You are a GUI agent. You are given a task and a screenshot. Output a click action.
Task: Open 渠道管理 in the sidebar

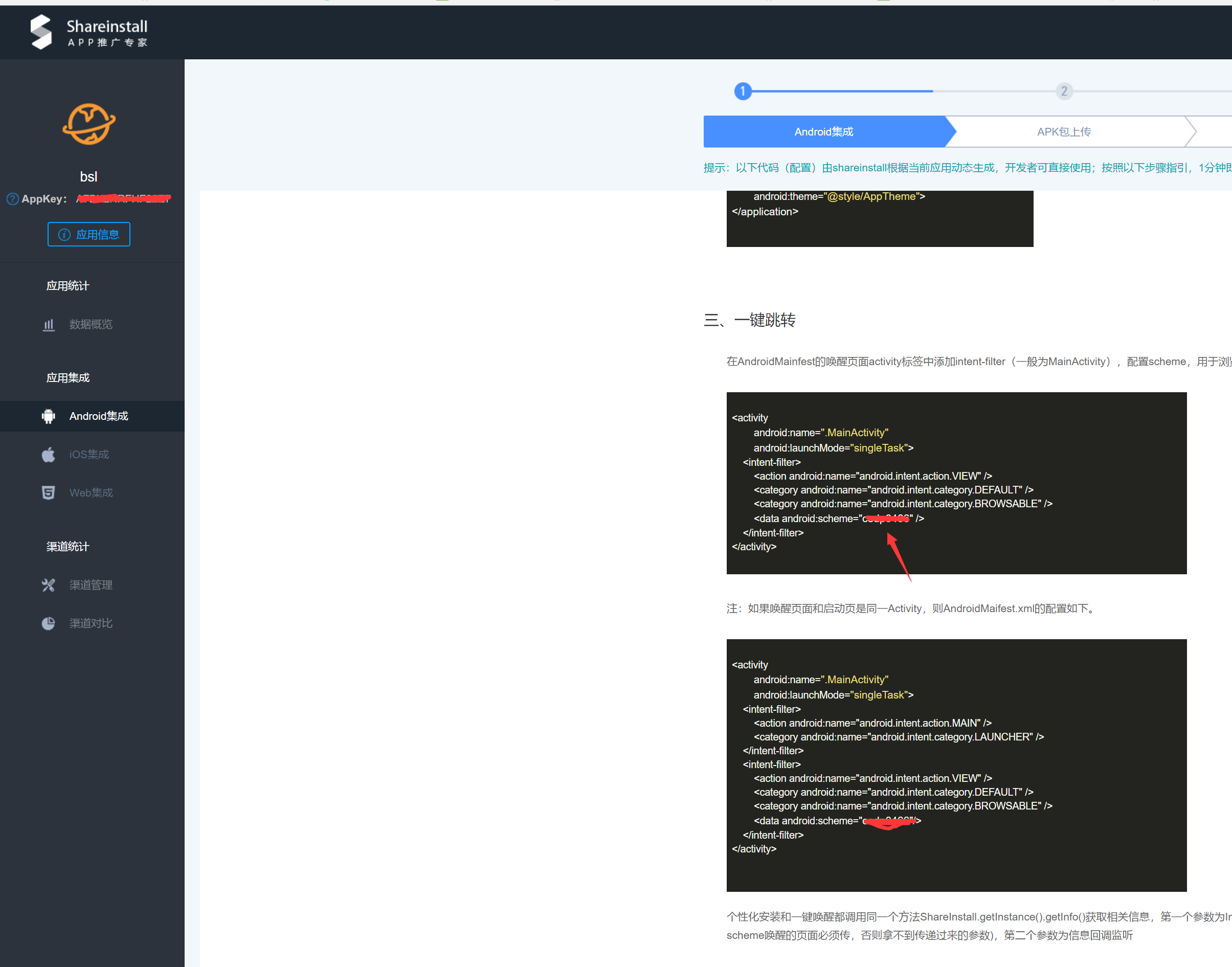(91, 585)
